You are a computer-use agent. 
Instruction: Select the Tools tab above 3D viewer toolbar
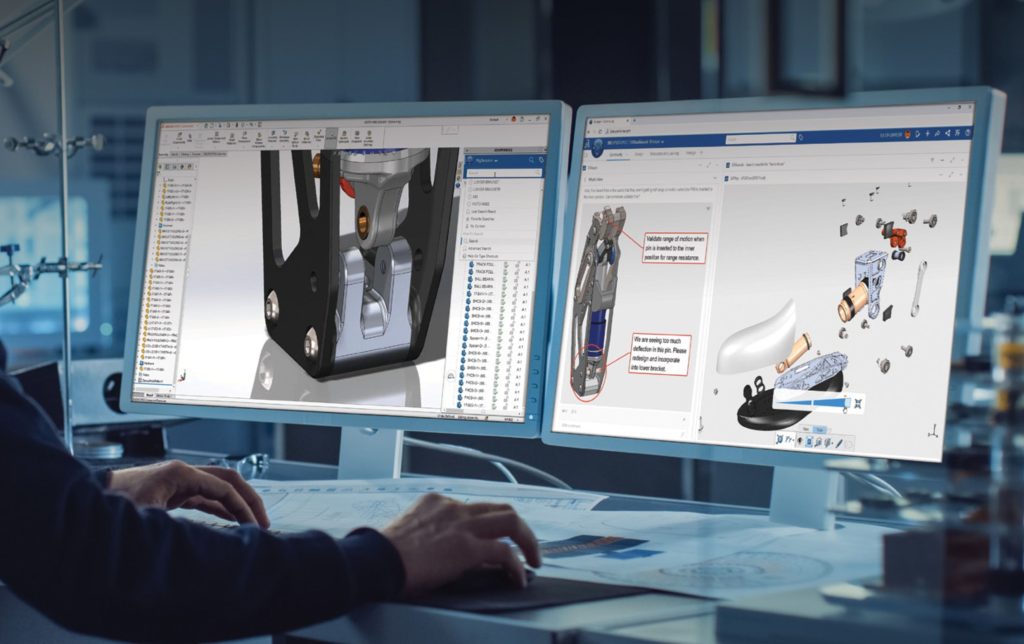(x=820, y=430)
